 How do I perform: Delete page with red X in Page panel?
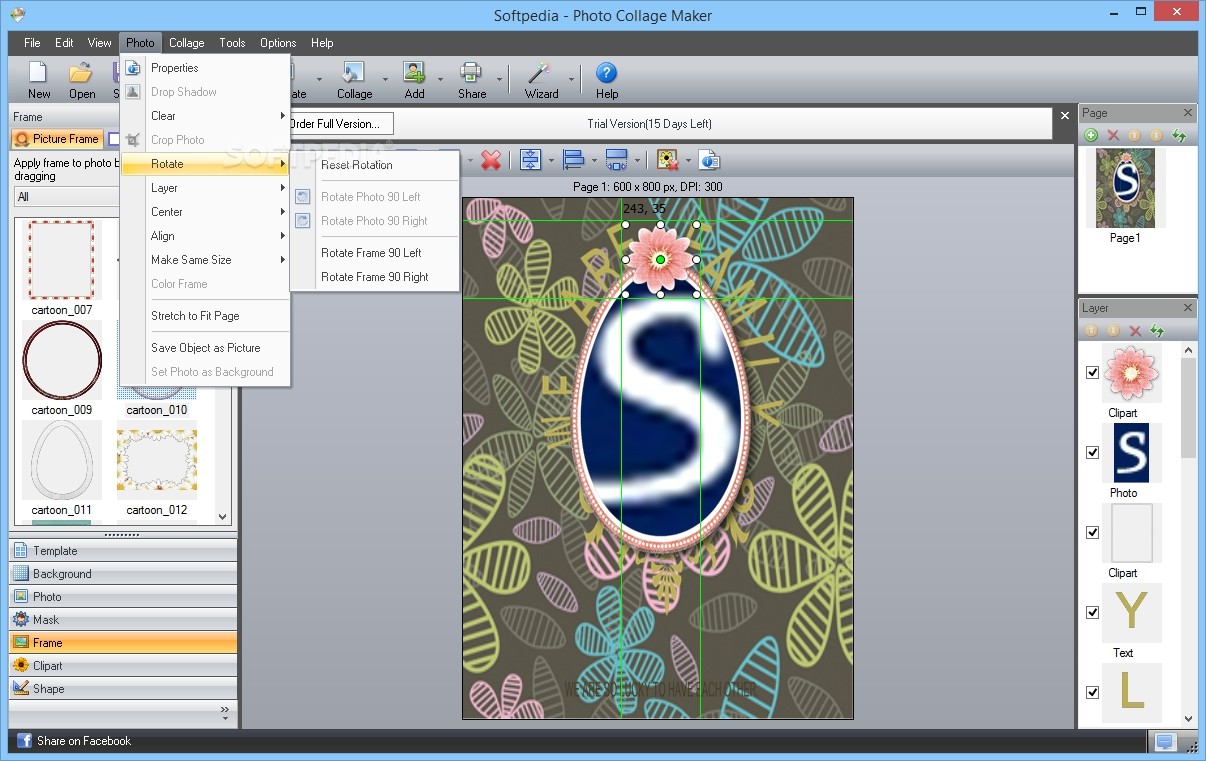pyautogui.click(x=1113, y=135)
